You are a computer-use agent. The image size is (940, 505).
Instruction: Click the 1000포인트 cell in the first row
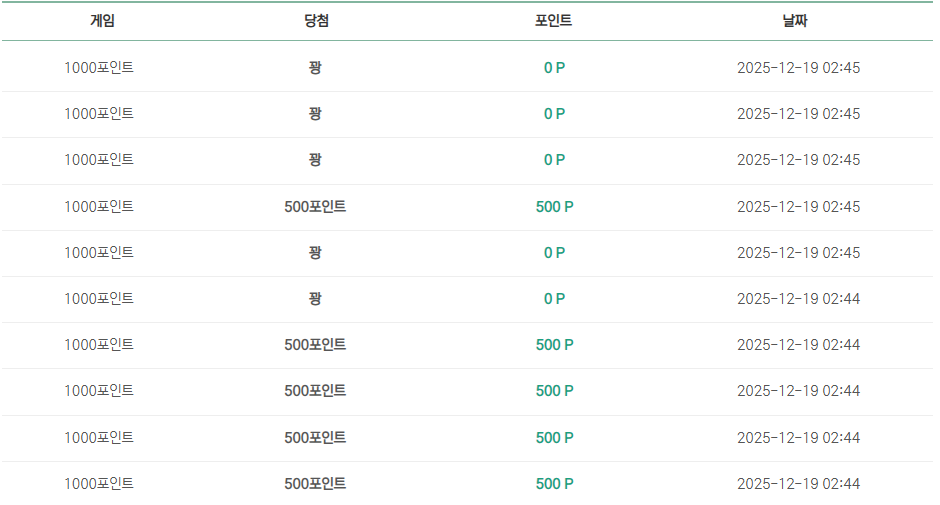pyautogui.click(x=99, y=68)
